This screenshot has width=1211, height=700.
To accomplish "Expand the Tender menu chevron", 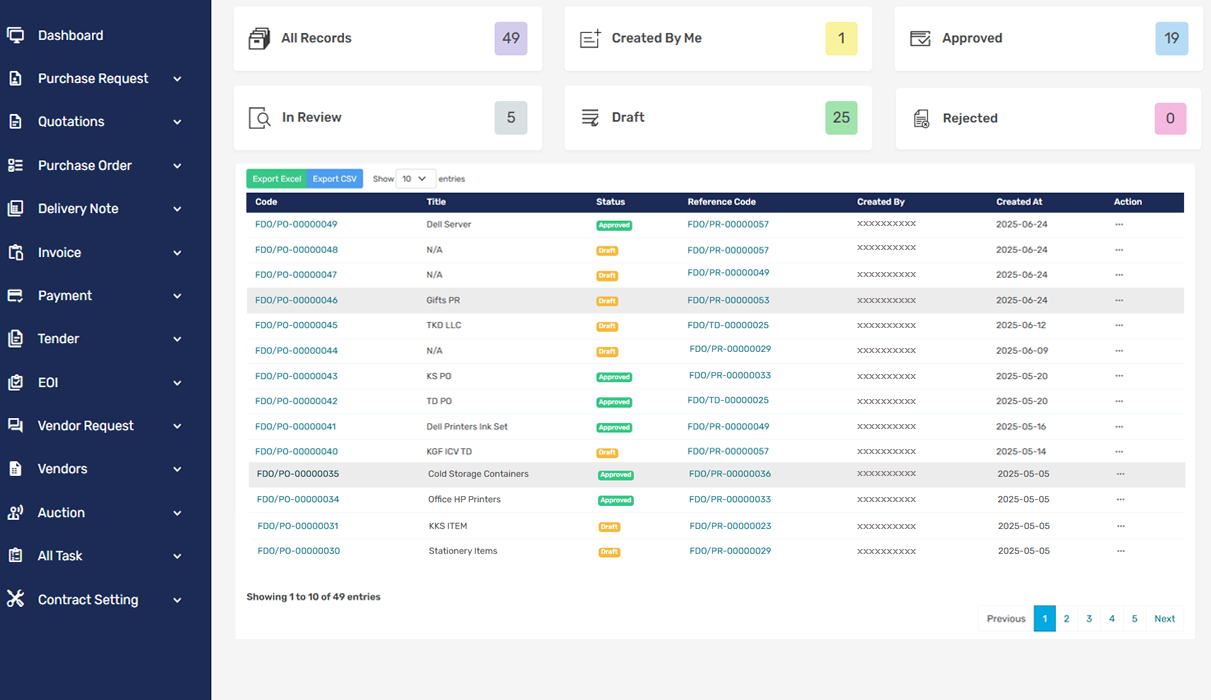I will [x=177, y=339].
